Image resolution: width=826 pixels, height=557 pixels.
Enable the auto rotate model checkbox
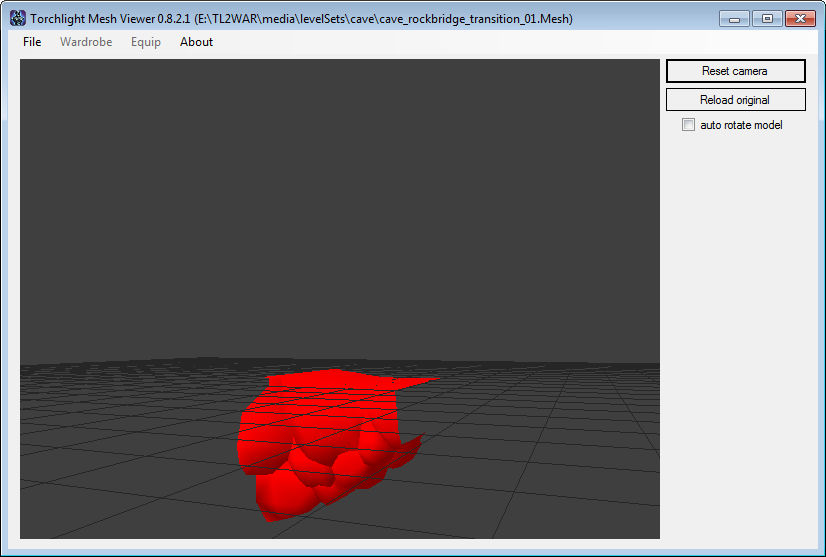[689, 125]
